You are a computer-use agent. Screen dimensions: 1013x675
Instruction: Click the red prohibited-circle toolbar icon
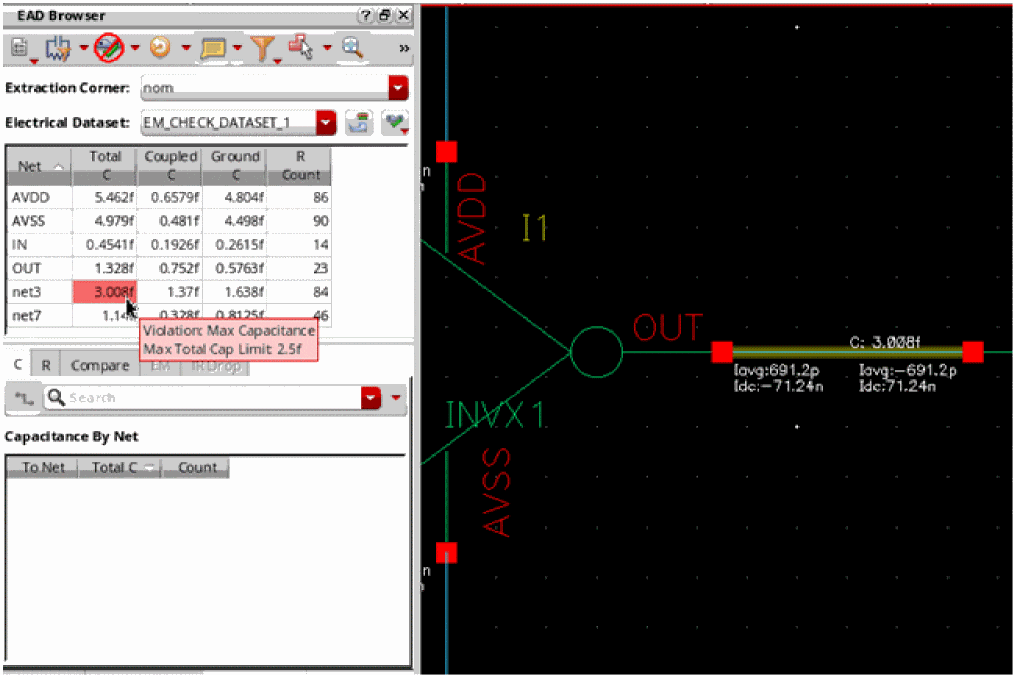tap(107, 47)
